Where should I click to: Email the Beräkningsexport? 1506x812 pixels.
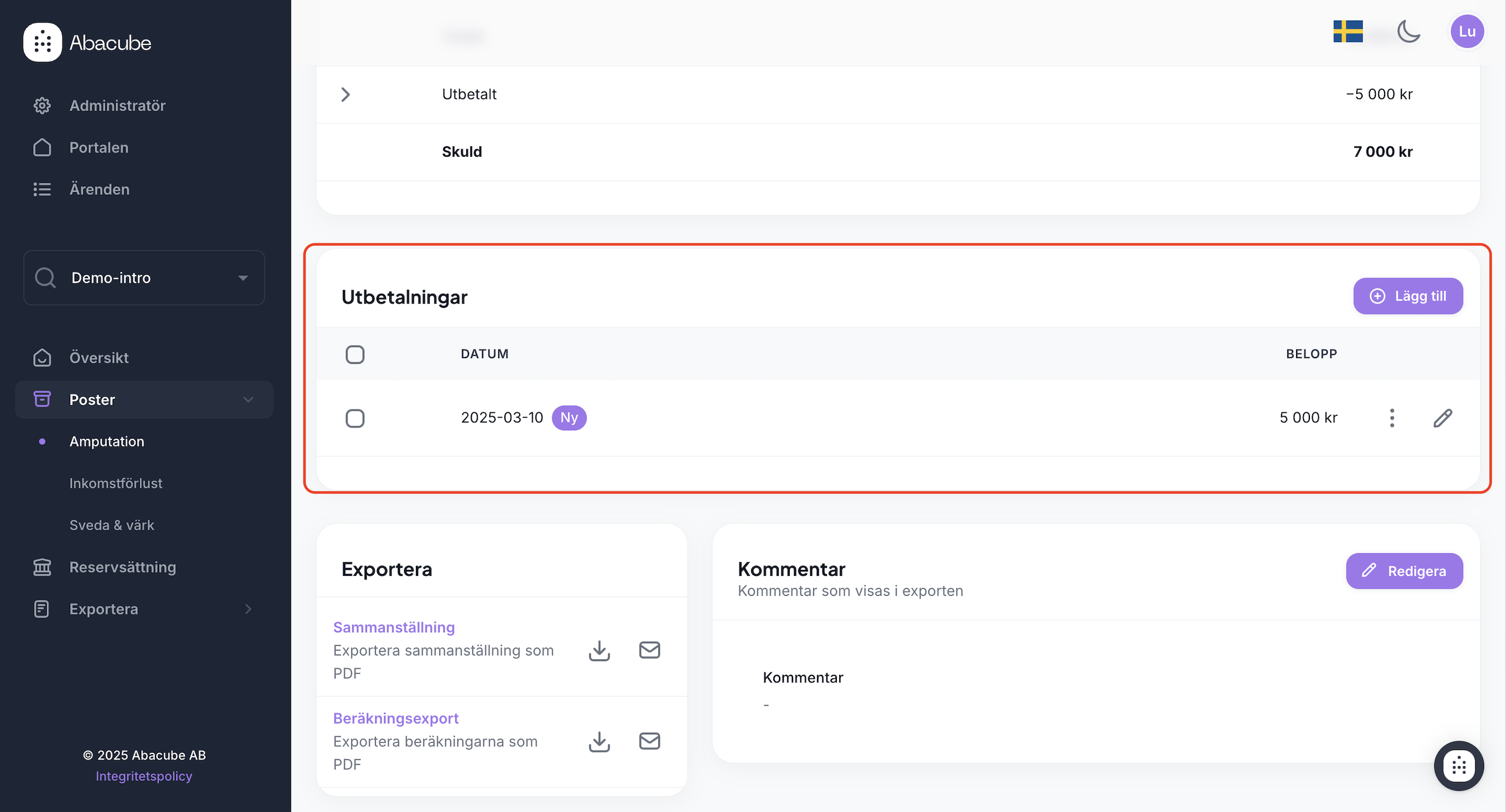pyautogui.click(x=649, y=741)
